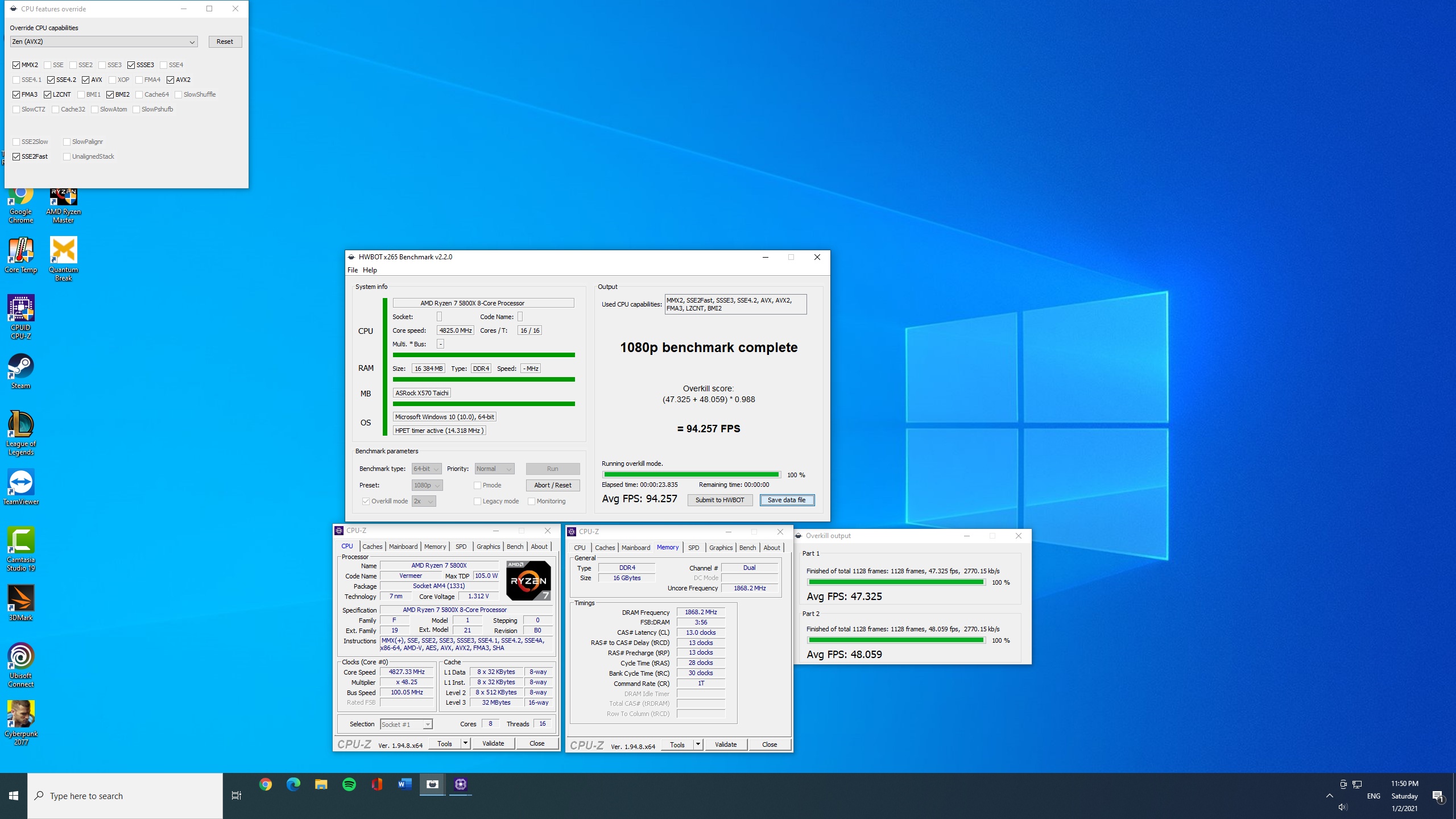The image size is (1456, 819).
Task: Open Quantum Break desktop icon
Action: 63,259
